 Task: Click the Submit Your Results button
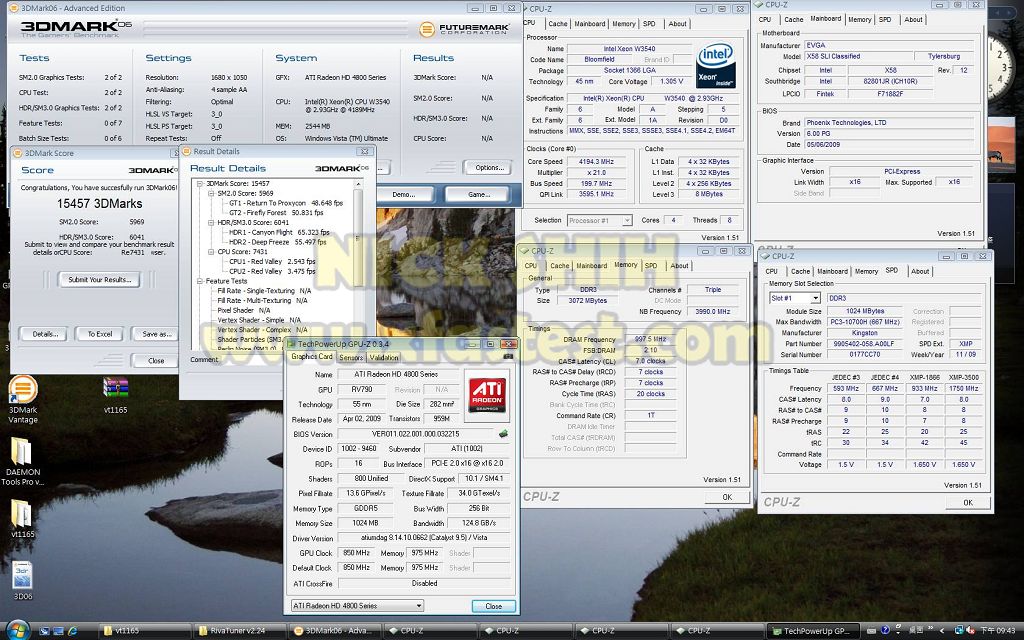point(98,280)
